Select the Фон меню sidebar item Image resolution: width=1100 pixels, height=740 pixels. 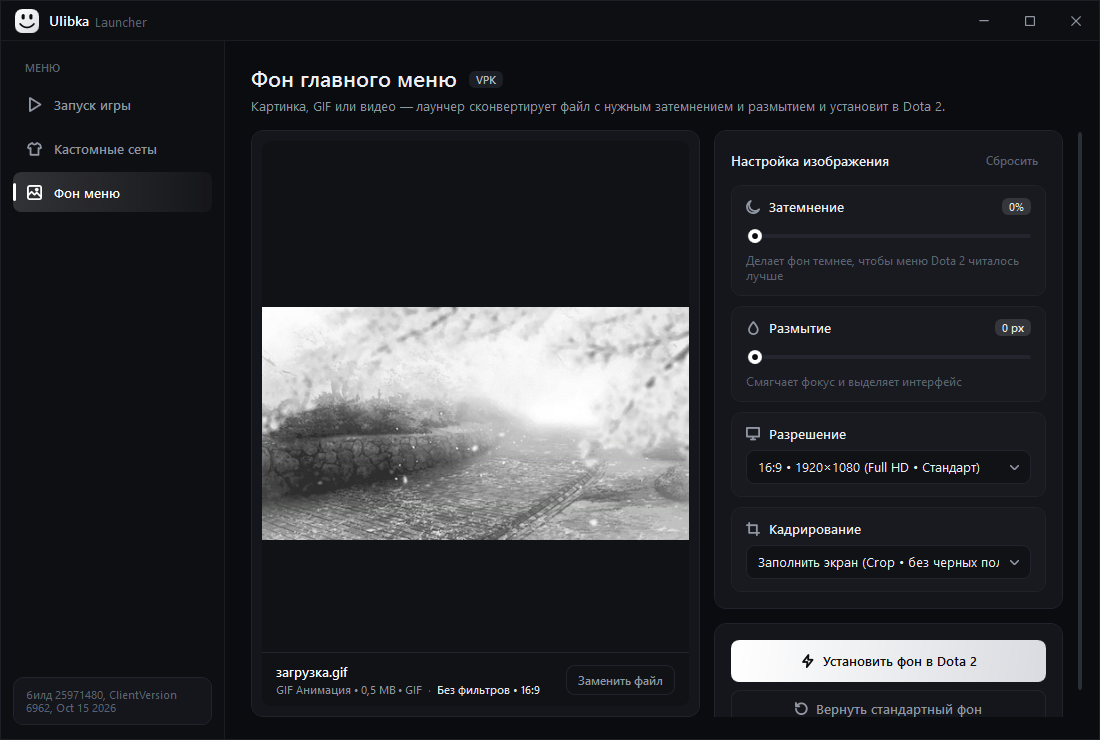pyautogui.click(x=112, y=192)
